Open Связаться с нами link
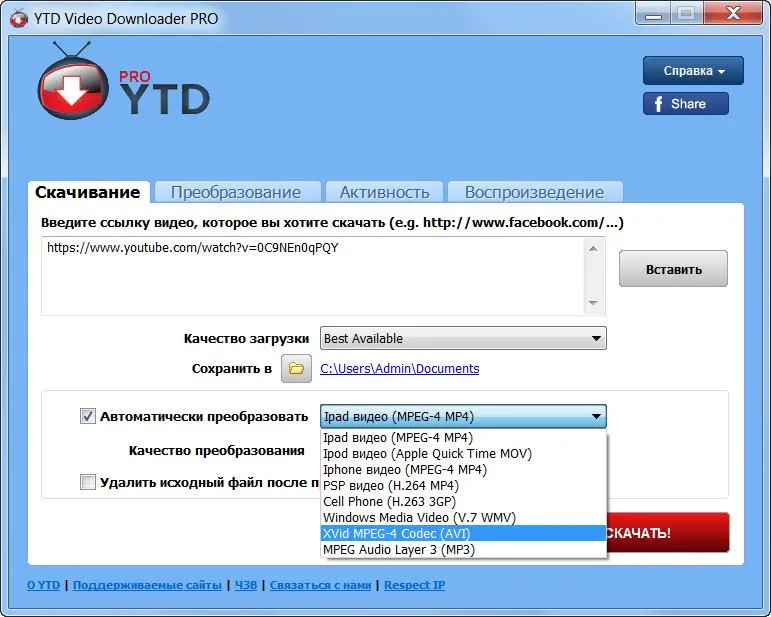The width and height of the screenshot is (771, 617). (x=320, y=585)
